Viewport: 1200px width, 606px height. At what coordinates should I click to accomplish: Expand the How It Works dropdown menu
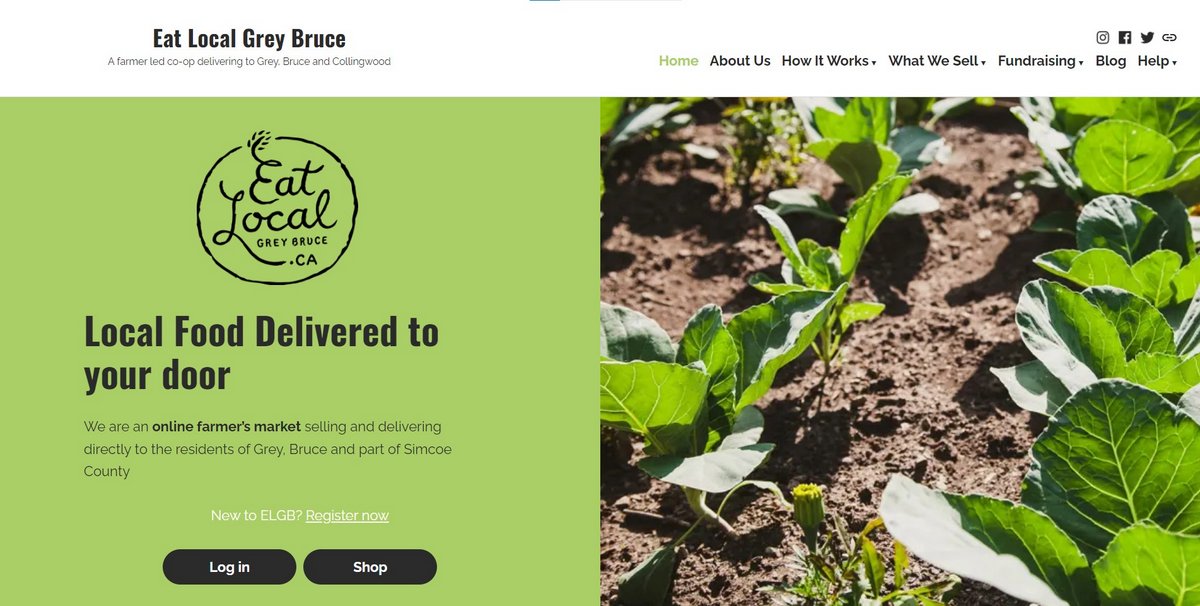(x=829, y=61)
